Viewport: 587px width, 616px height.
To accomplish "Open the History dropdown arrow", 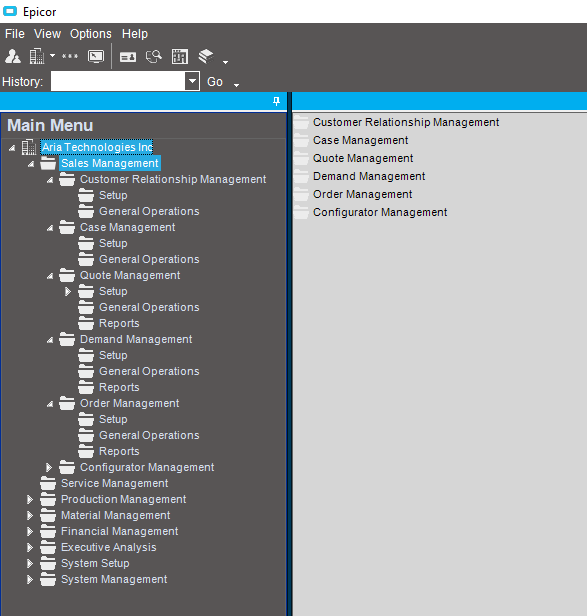I will pyautogui.click(x=192, y=81).
